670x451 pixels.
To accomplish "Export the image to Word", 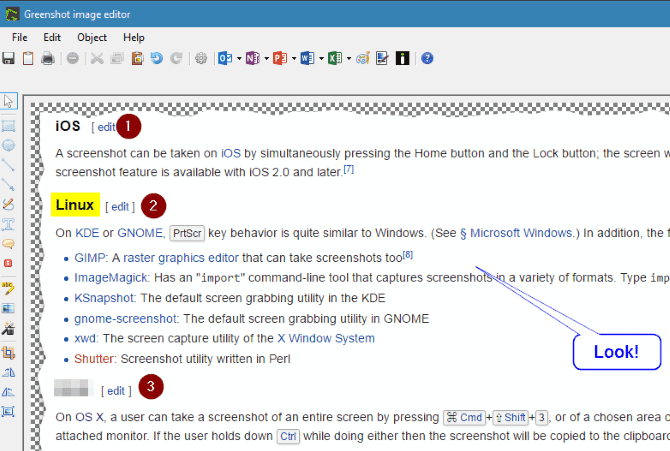I will pos(307,58).
